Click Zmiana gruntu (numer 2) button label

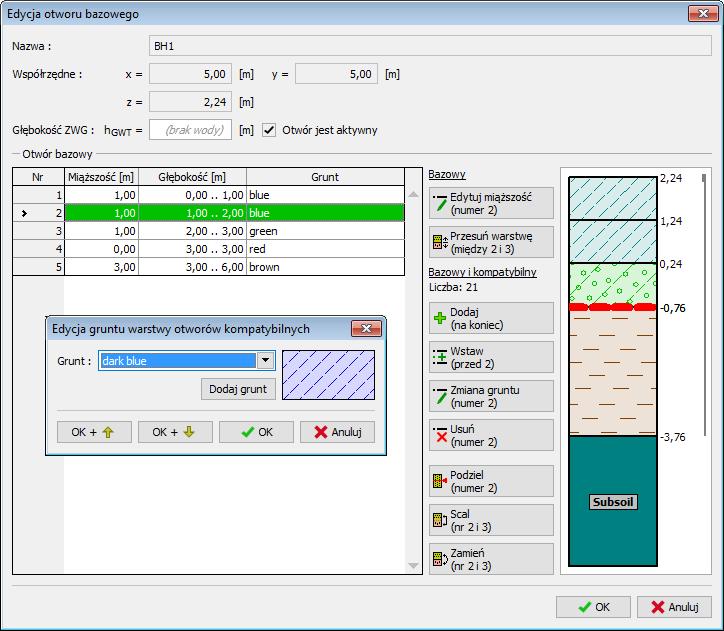click(x=485, y=397)
